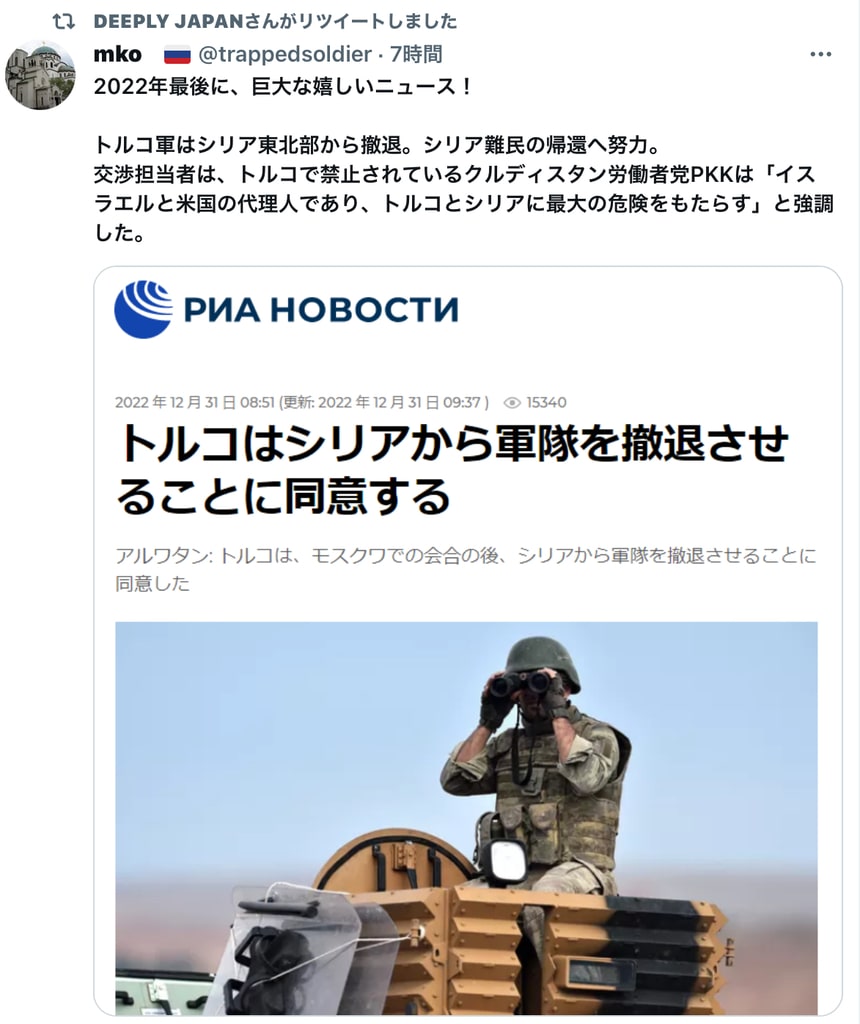Image resolution: width=860 pixels, height=1024 pixels.
Task: Click the РИА НОВОСТИ globe logo
Action: click(x=144, y=309)
